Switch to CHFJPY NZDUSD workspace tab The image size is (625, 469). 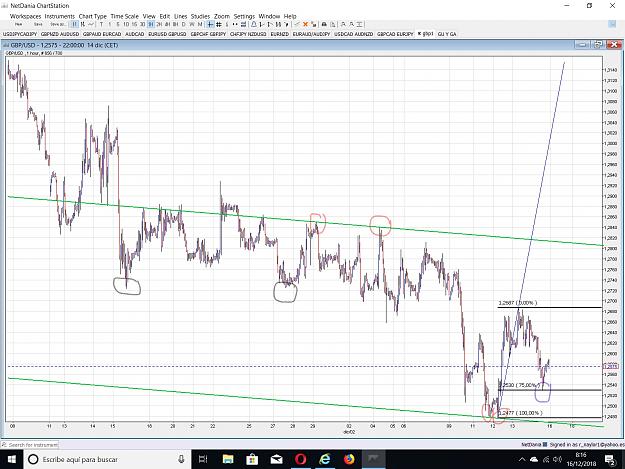tap(248, 34)
